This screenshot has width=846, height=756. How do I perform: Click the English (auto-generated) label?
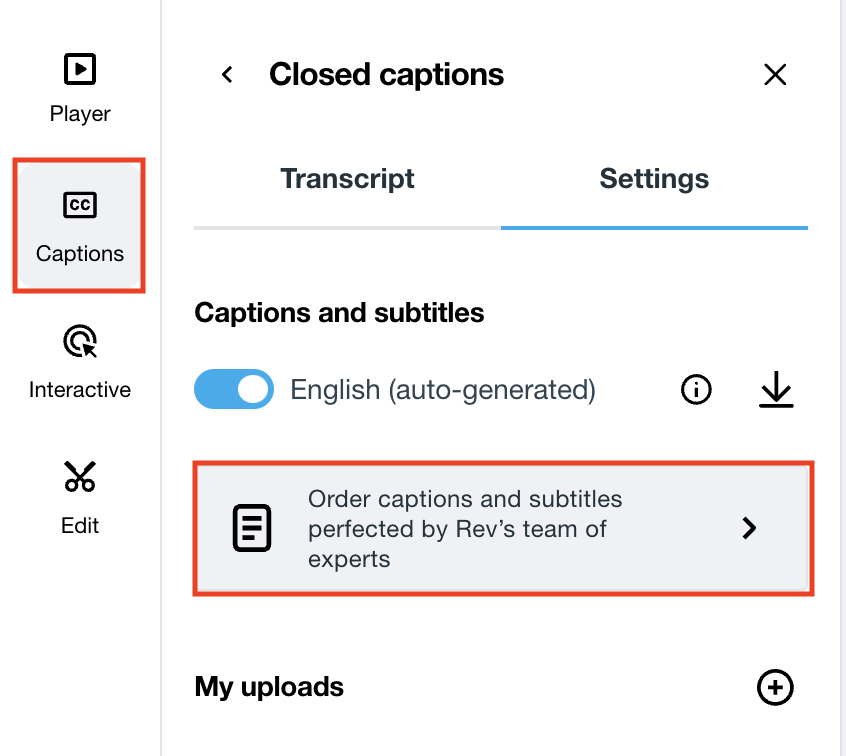443,390
